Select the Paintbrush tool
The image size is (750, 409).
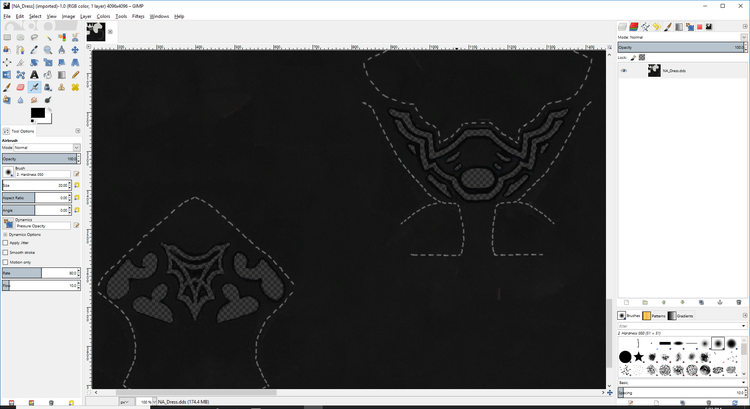pyautogui.click(x=7, y=87)
